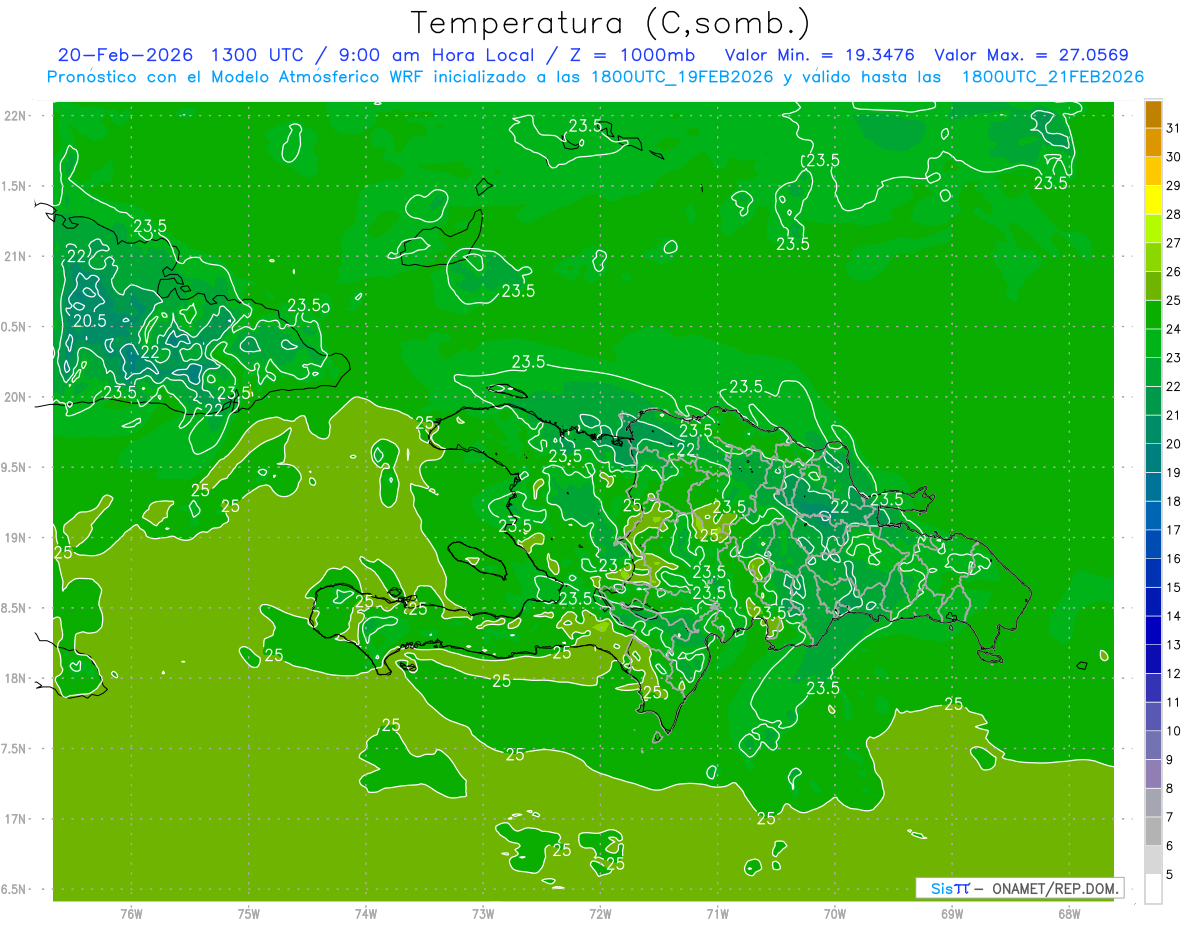Click the 19N latitude axis label
Image resolution: width=1200 pixels, height=927 pixels.
click(17, 537)
